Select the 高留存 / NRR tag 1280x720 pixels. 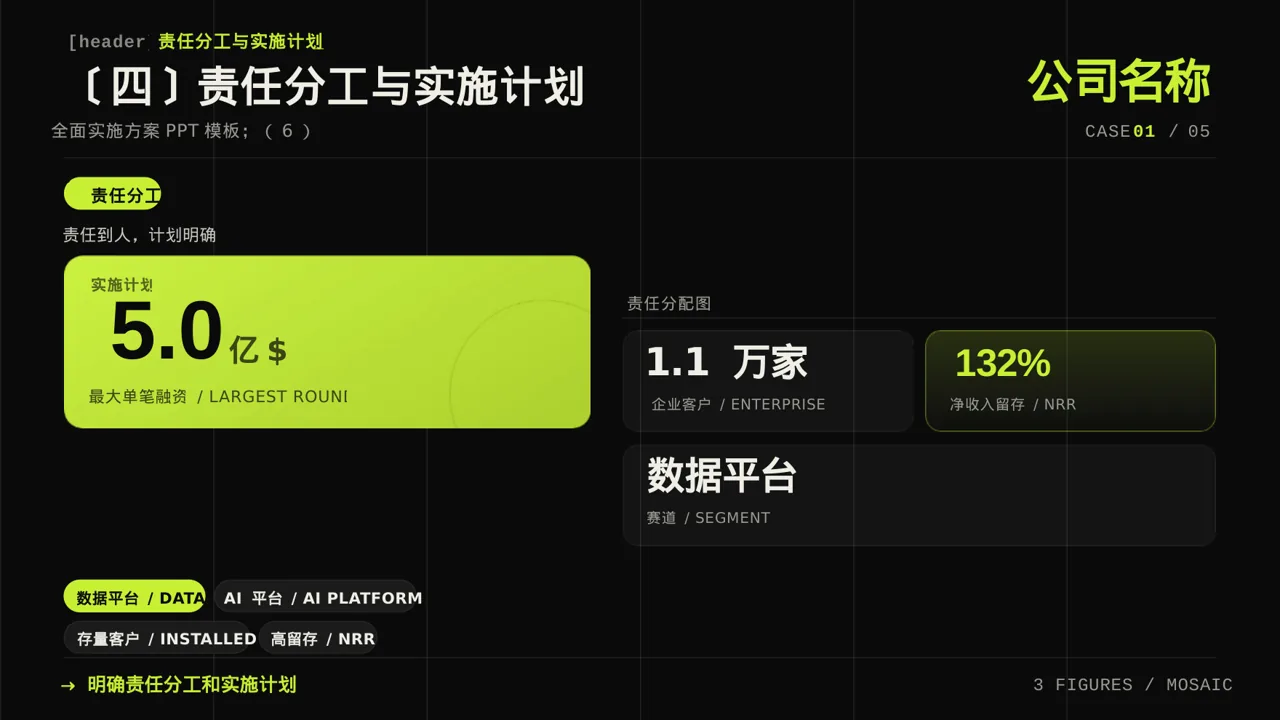[x=318, y=638]
